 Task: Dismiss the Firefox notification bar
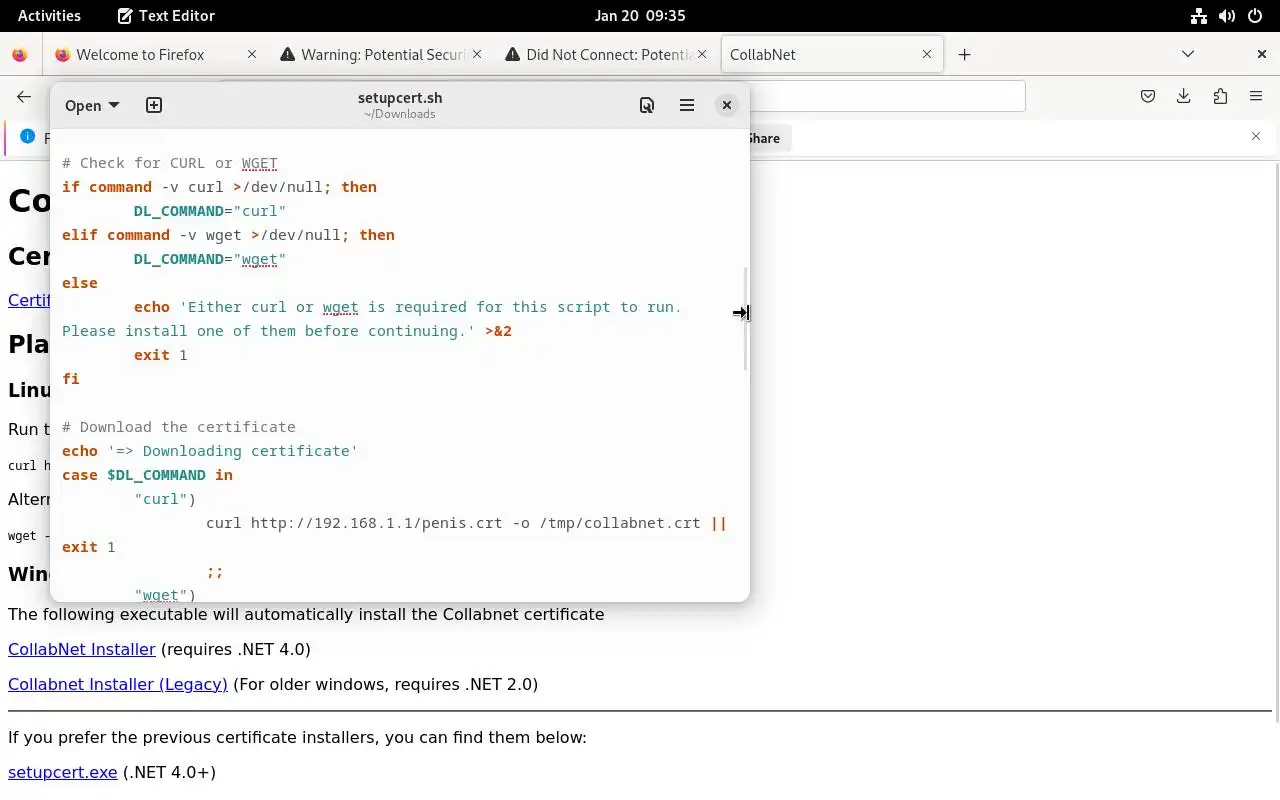click(x=1256, y=136)
